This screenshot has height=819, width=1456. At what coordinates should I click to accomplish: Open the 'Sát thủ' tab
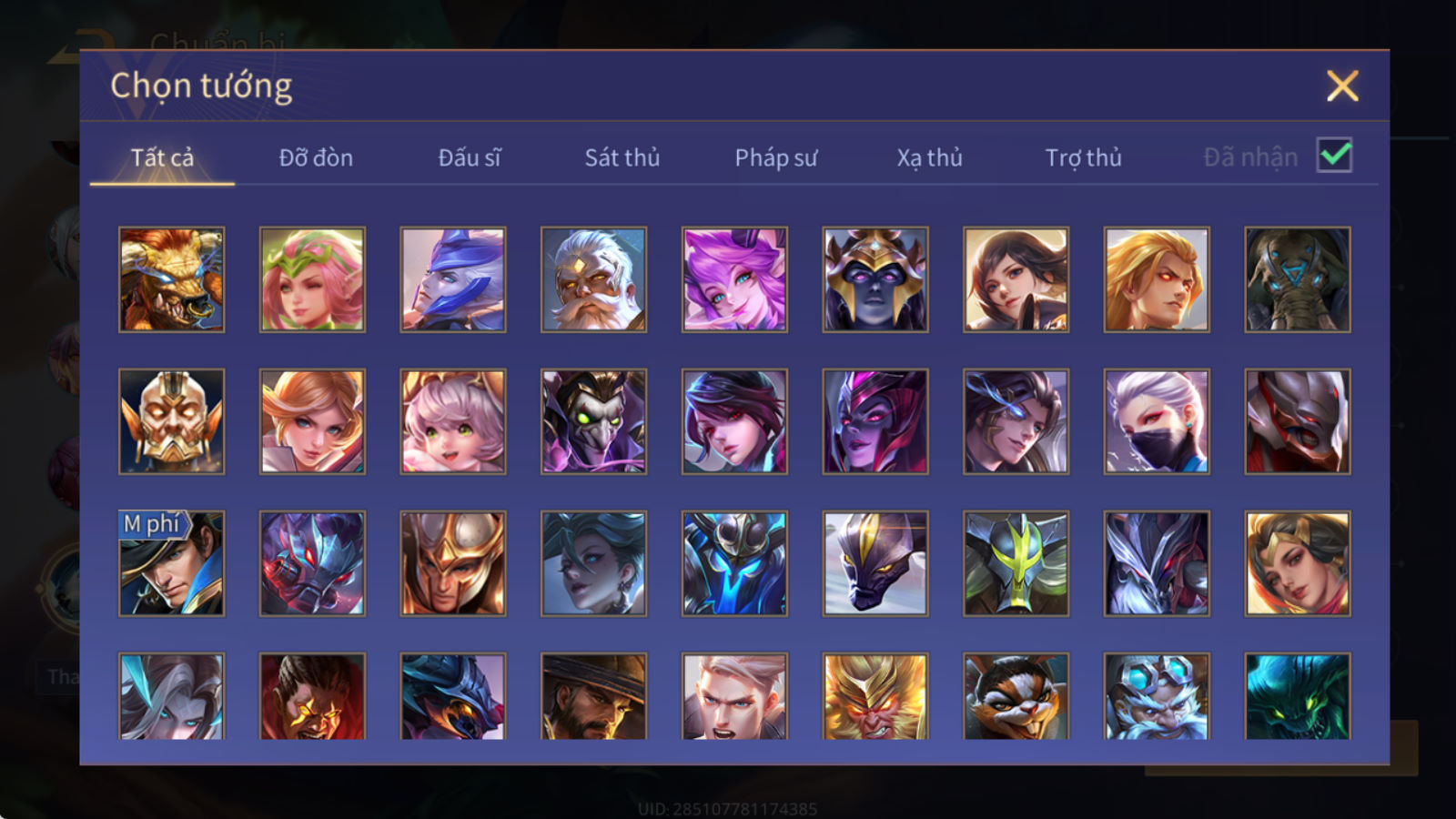point(622,157)
